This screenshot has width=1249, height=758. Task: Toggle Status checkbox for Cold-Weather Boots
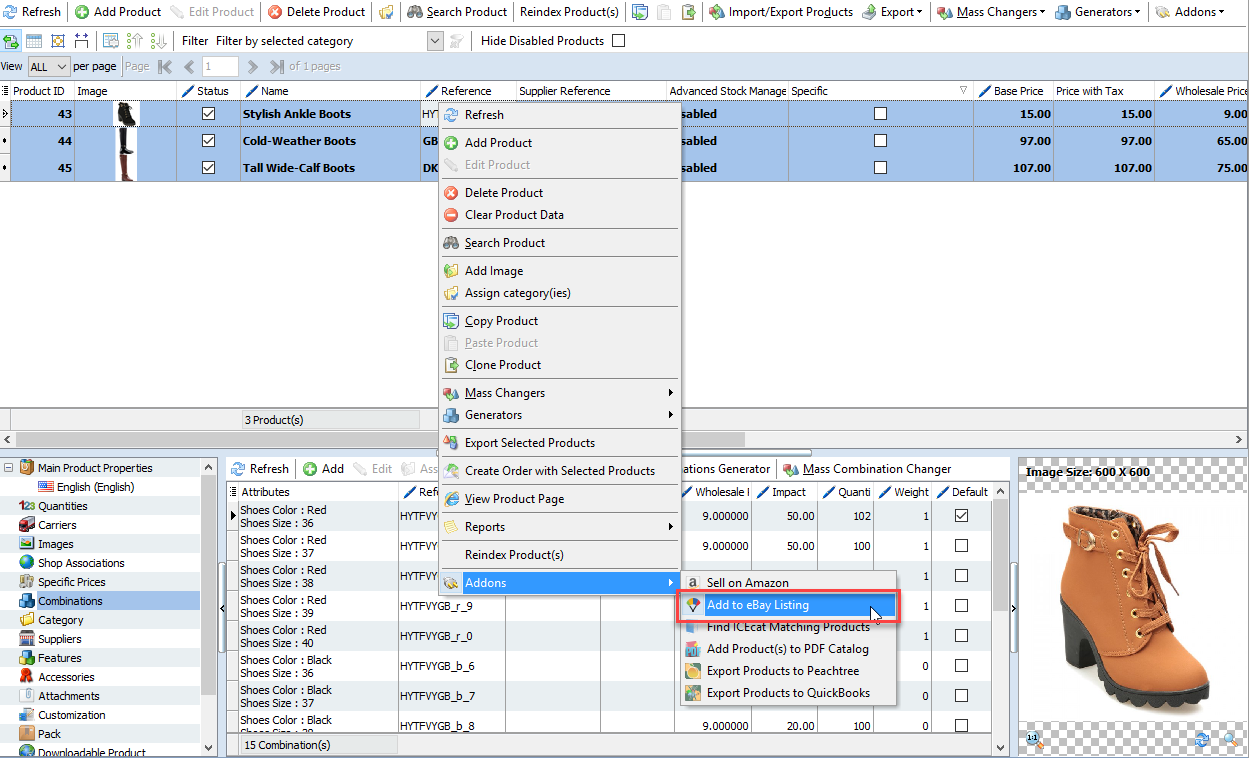point(208,141)
